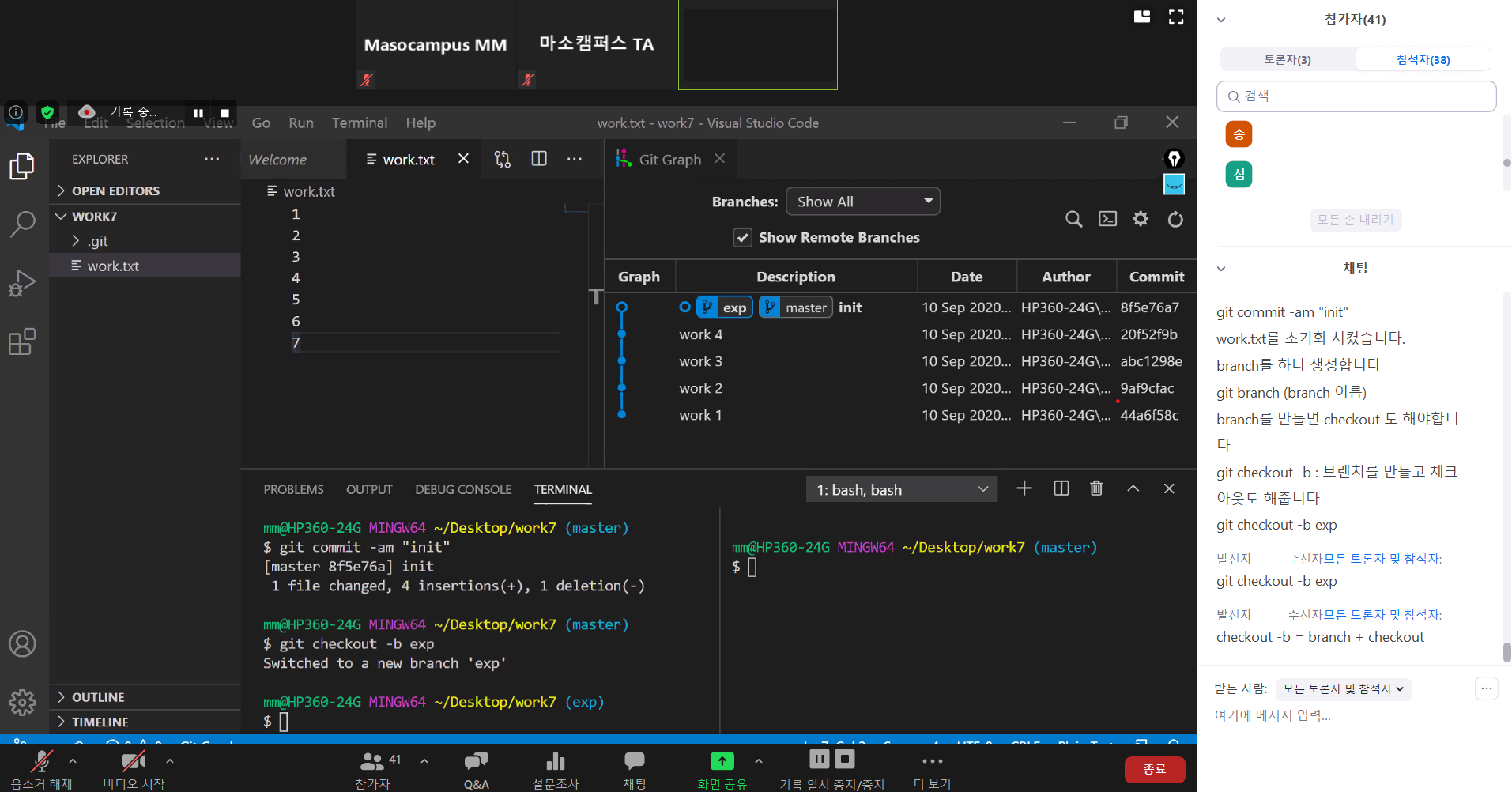Screen dimensions: 1512x792
Task: Click the screen share button
Action: [x=722, y=762]
